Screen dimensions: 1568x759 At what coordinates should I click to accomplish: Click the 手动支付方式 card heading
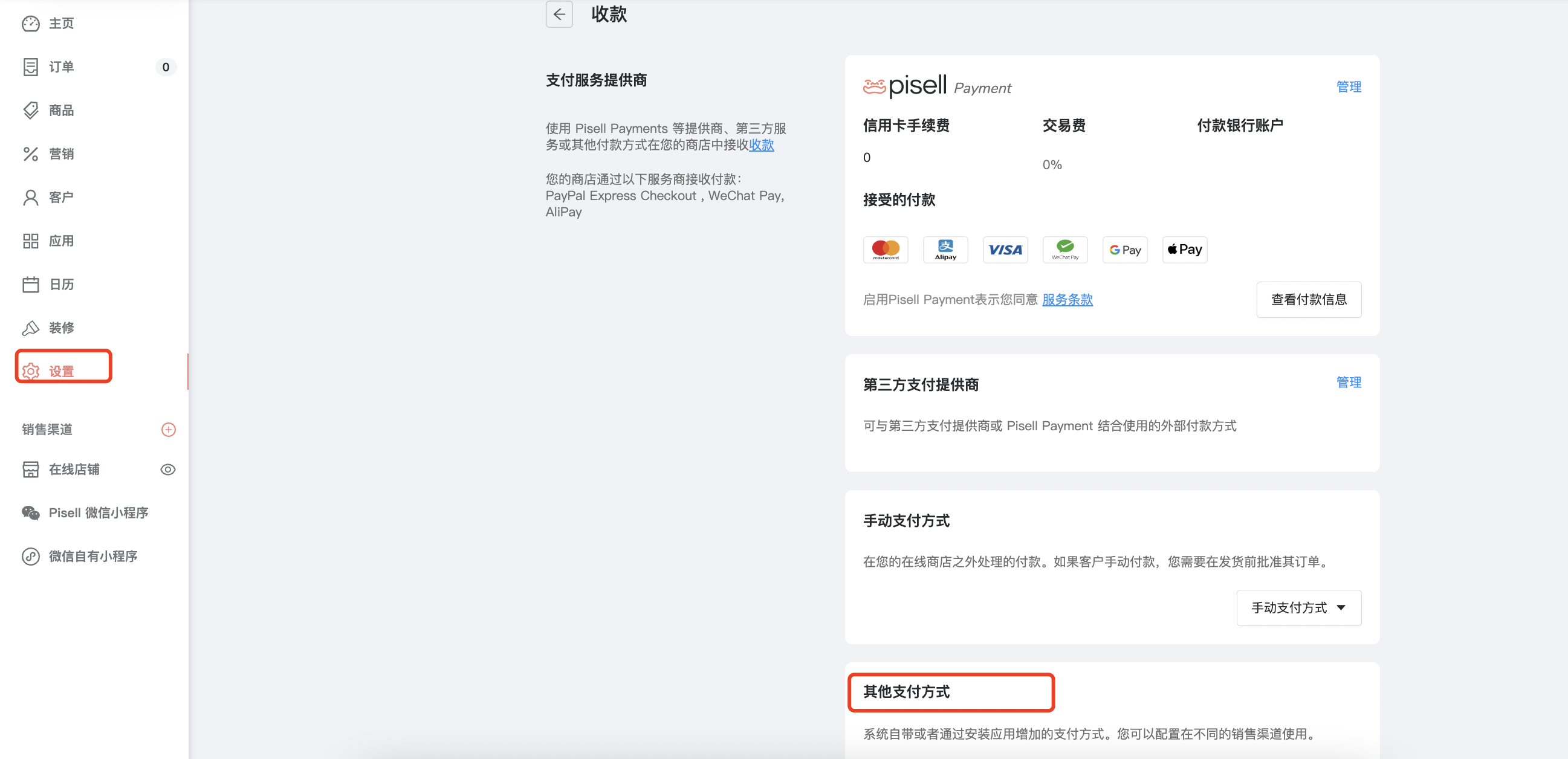pos(906,521)
